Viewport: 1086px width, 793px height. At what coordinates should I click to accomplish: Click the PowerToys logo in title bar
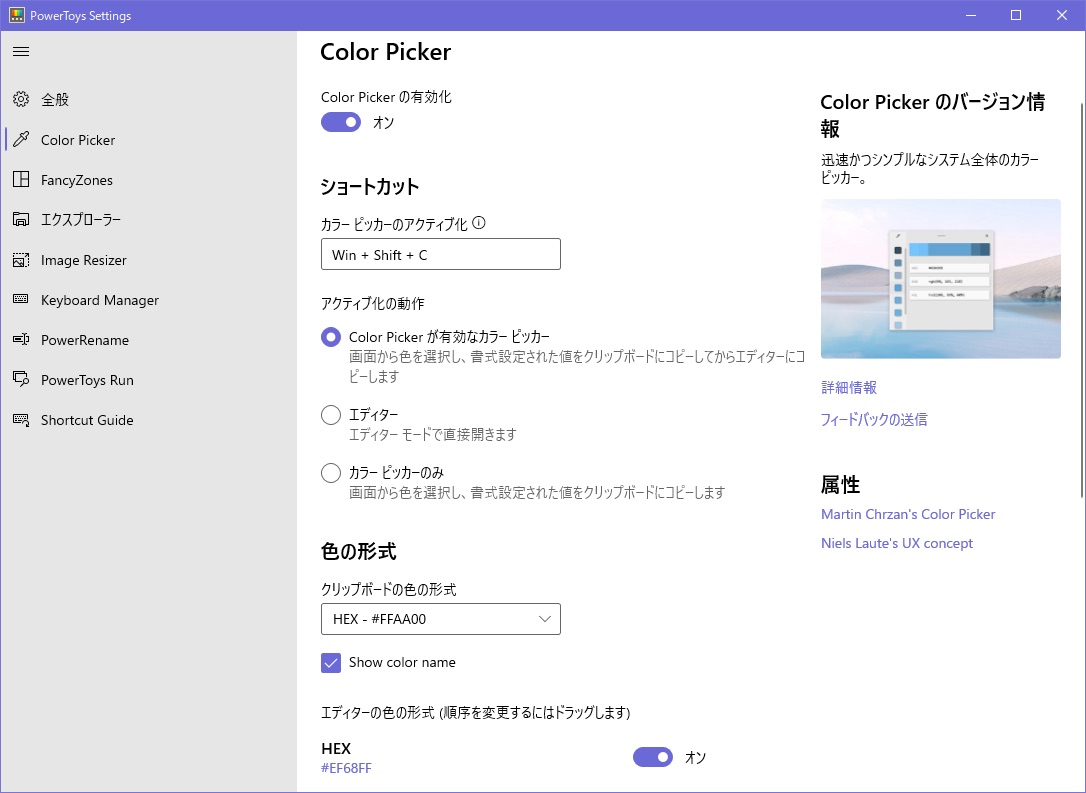click(17, 15)
